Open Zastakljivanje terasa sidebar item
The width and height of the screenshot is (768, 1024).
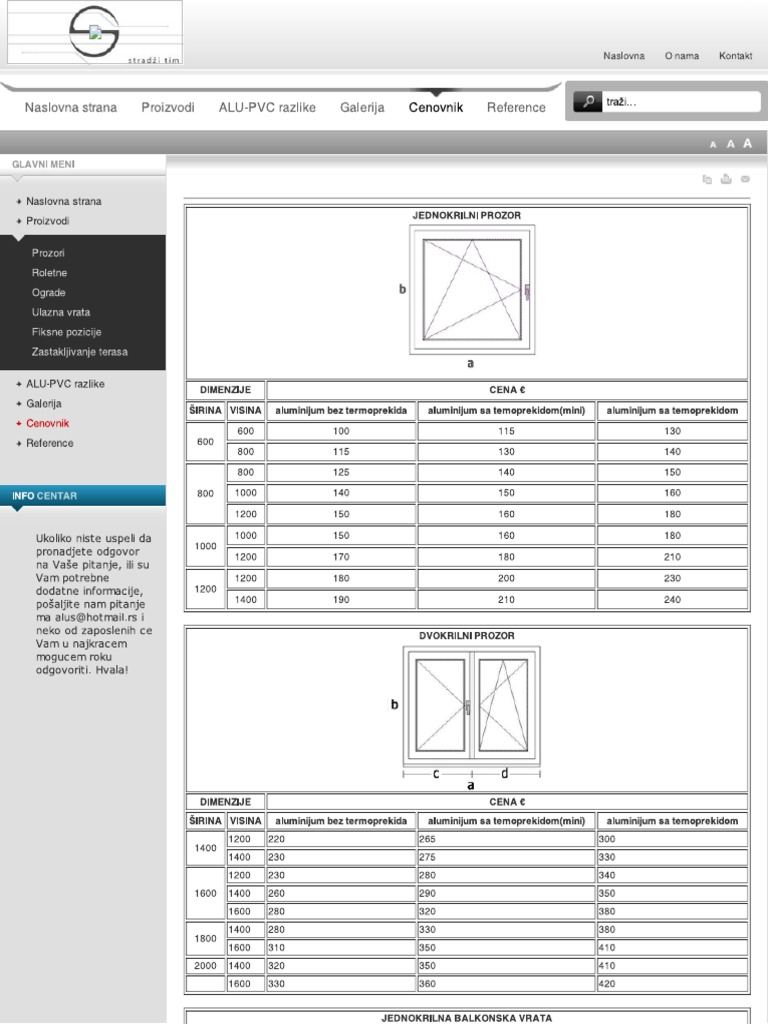point(80,352)
